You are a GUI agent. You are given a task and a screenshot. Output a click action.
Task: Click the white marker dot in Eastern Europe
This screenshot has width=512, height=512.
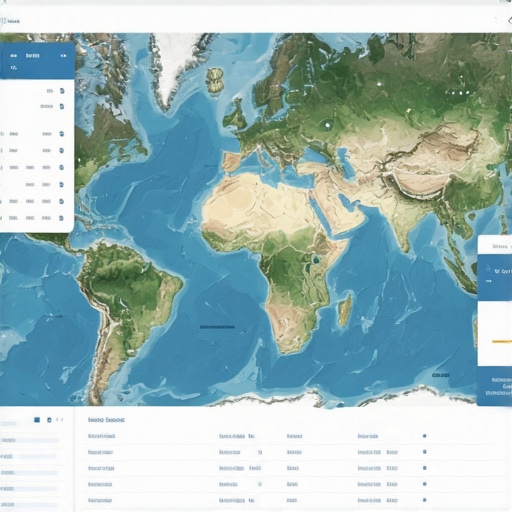[x=327, y=125]
